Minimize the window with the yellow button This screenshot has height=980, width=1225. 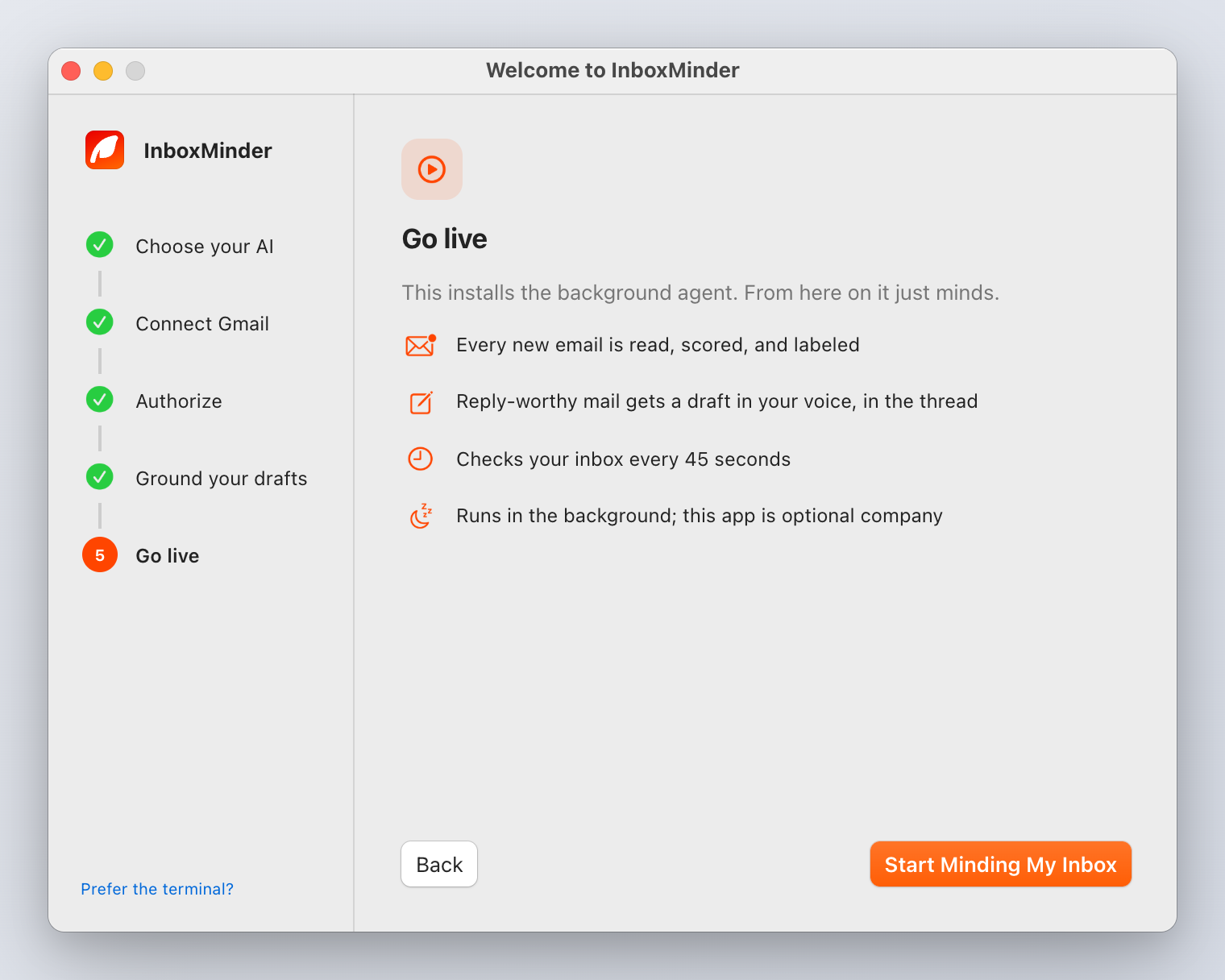click(x=103, y=71)
